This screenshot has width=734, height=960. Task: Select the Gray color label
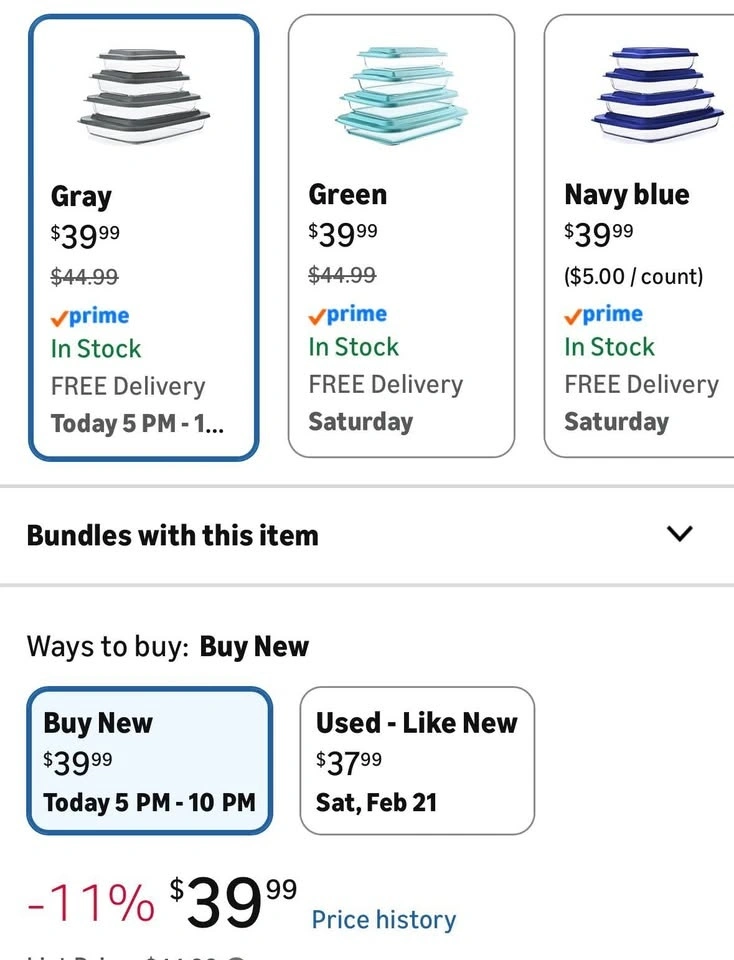(81, 196)
